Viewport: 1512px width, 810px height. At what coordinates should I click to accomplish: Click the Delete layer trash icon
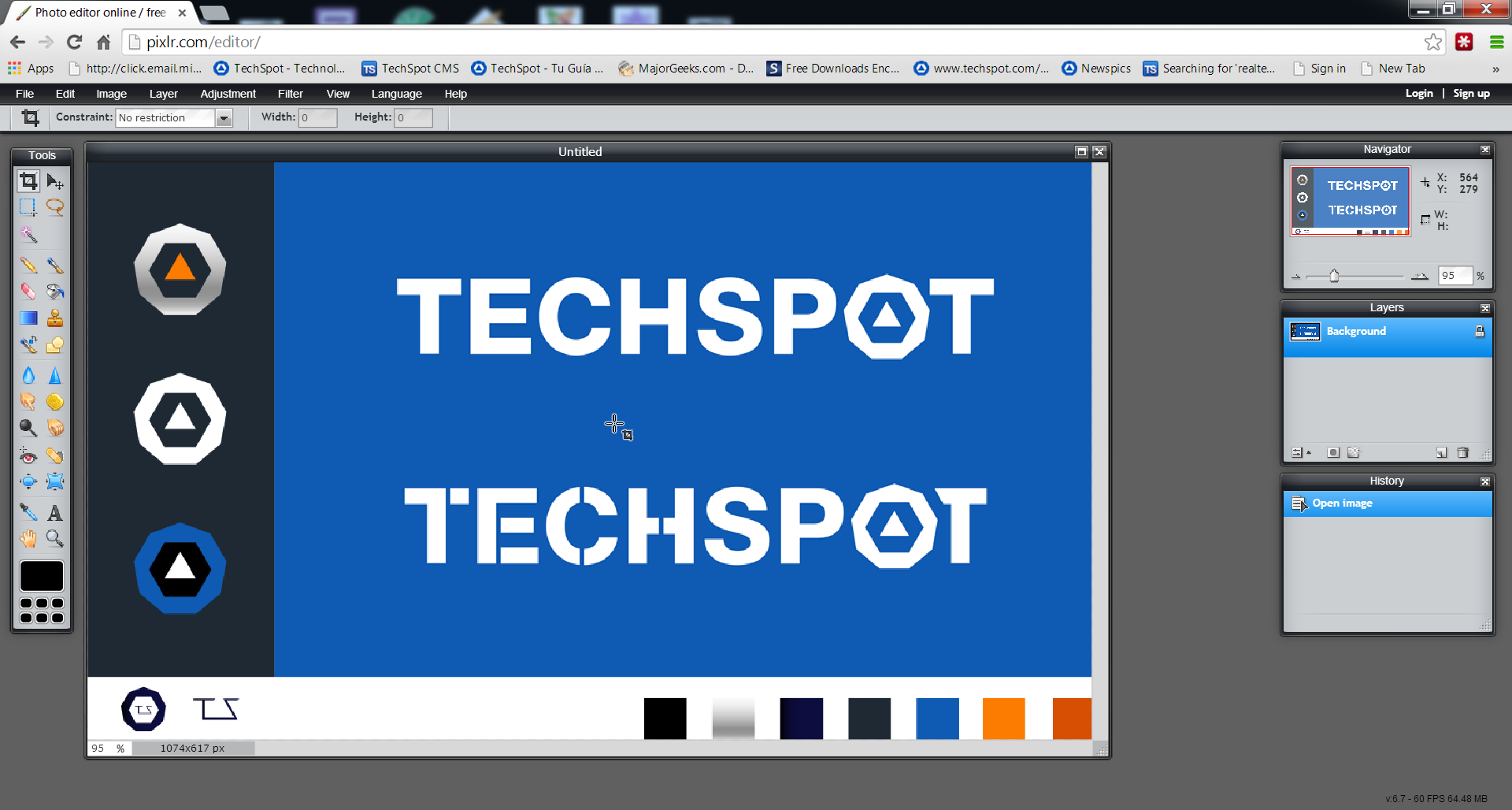pyautogui.click(x=1462, y=452)
